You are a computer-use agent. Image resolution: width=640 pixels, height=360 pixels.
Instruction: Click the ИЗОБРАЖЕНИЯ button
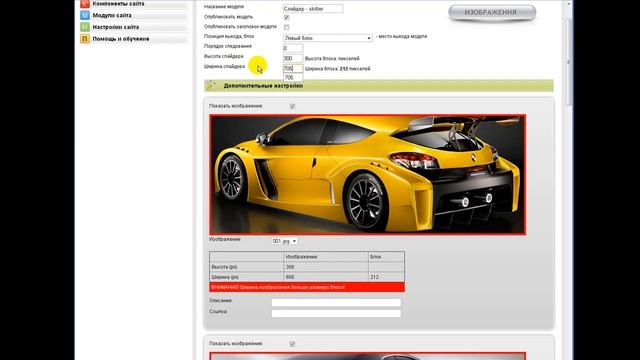pos(492,13)
